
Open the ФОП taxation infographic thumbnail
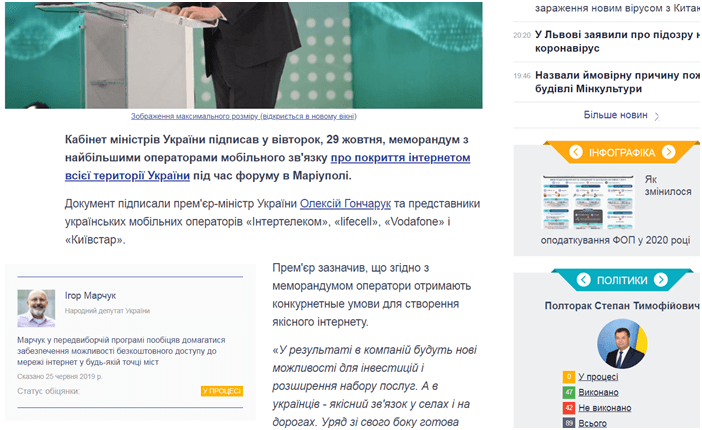[x=588, y=202]
